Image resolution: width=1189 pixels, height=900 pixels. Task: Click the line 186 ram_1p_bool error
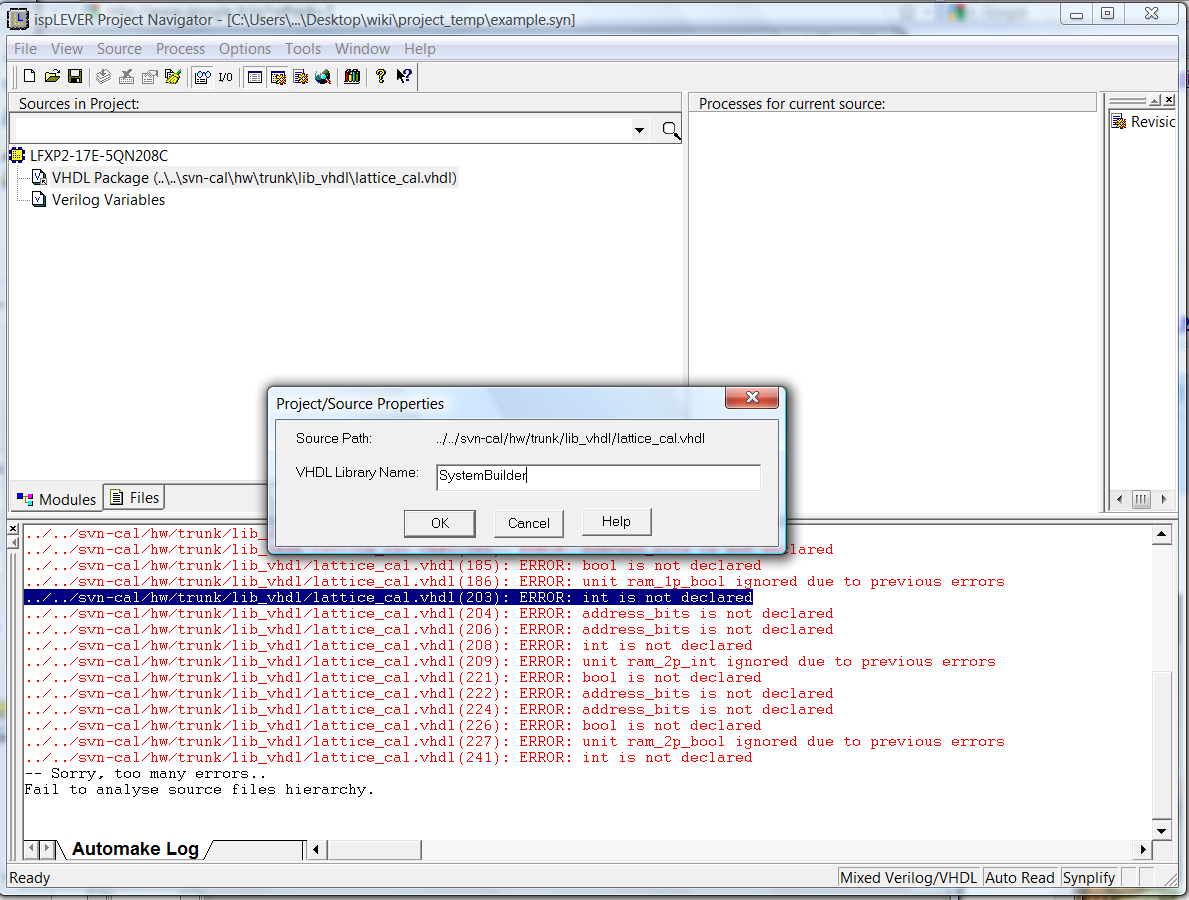515,582
